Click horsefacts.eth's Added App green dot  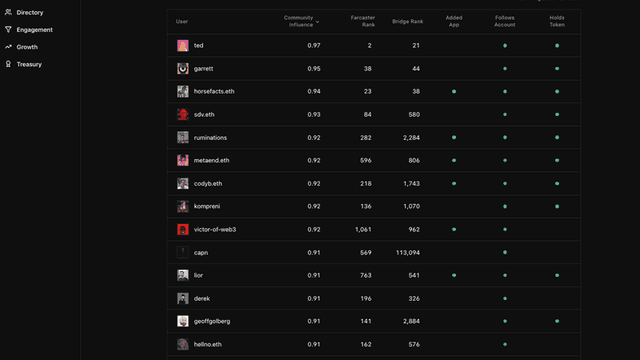pos(454,91)
